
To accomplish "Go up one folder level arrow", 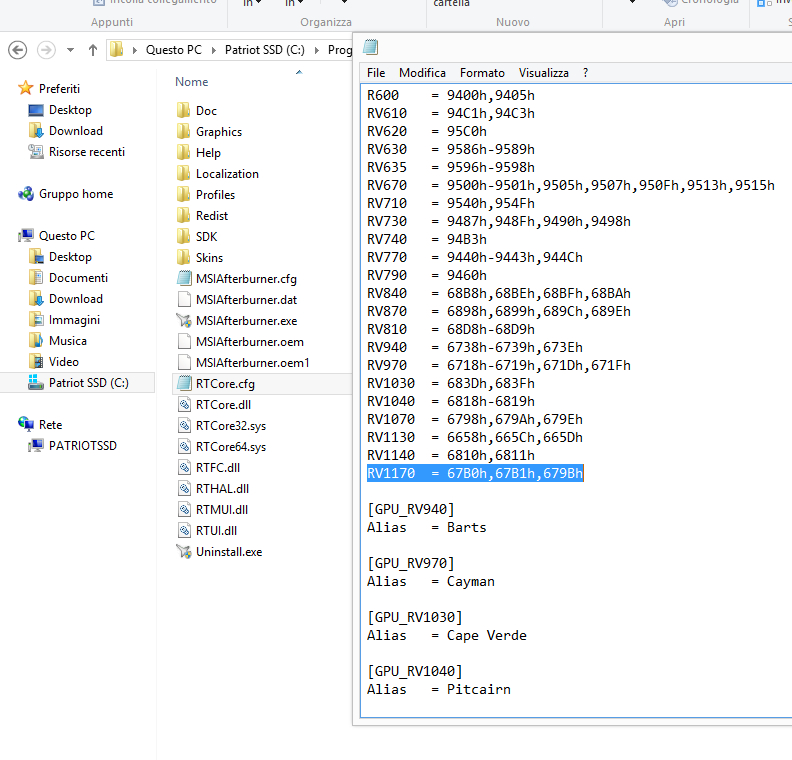I will pos(92,50).
